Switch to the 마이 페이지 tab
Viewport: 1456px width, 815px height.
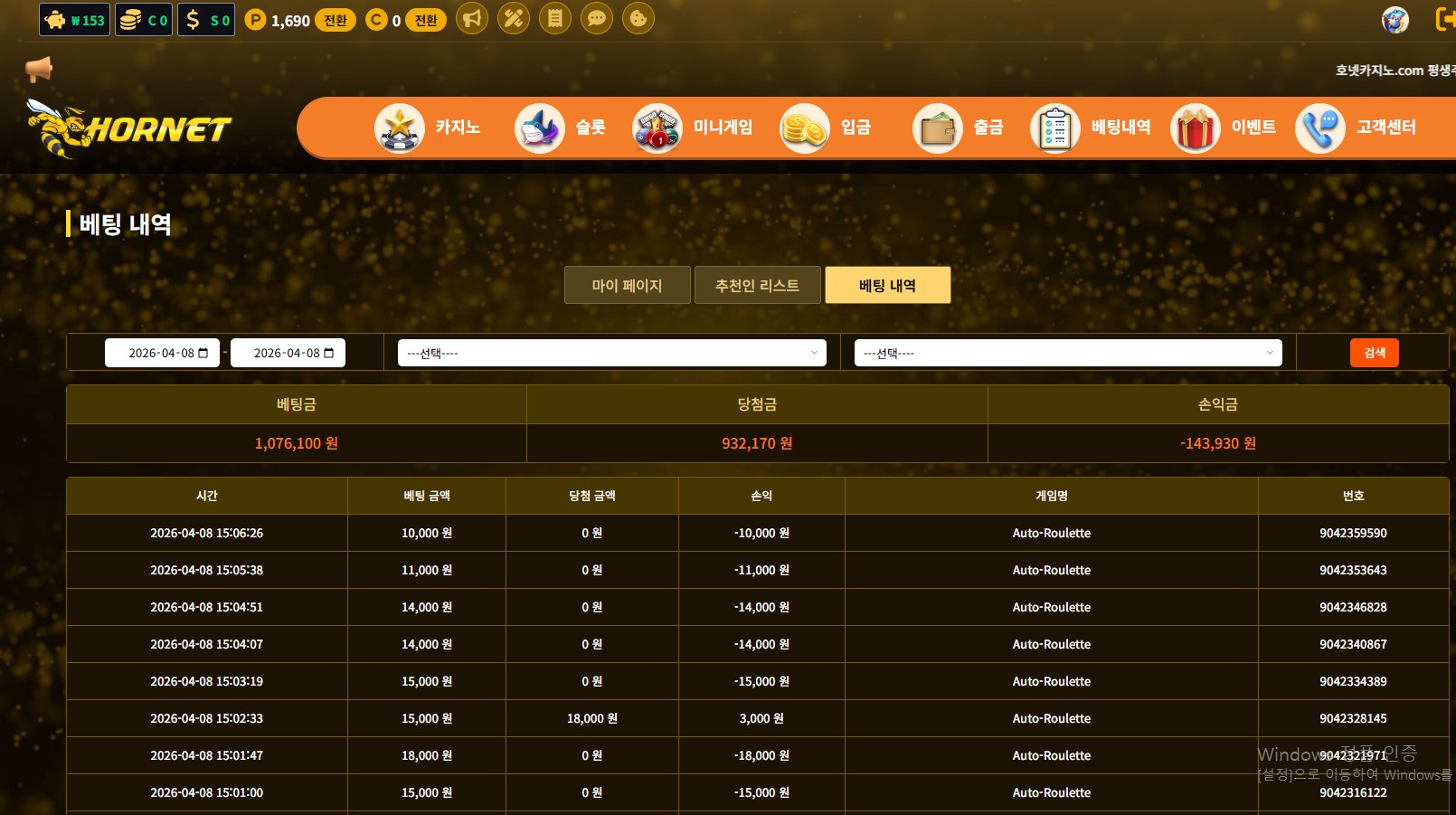[627, 286]
